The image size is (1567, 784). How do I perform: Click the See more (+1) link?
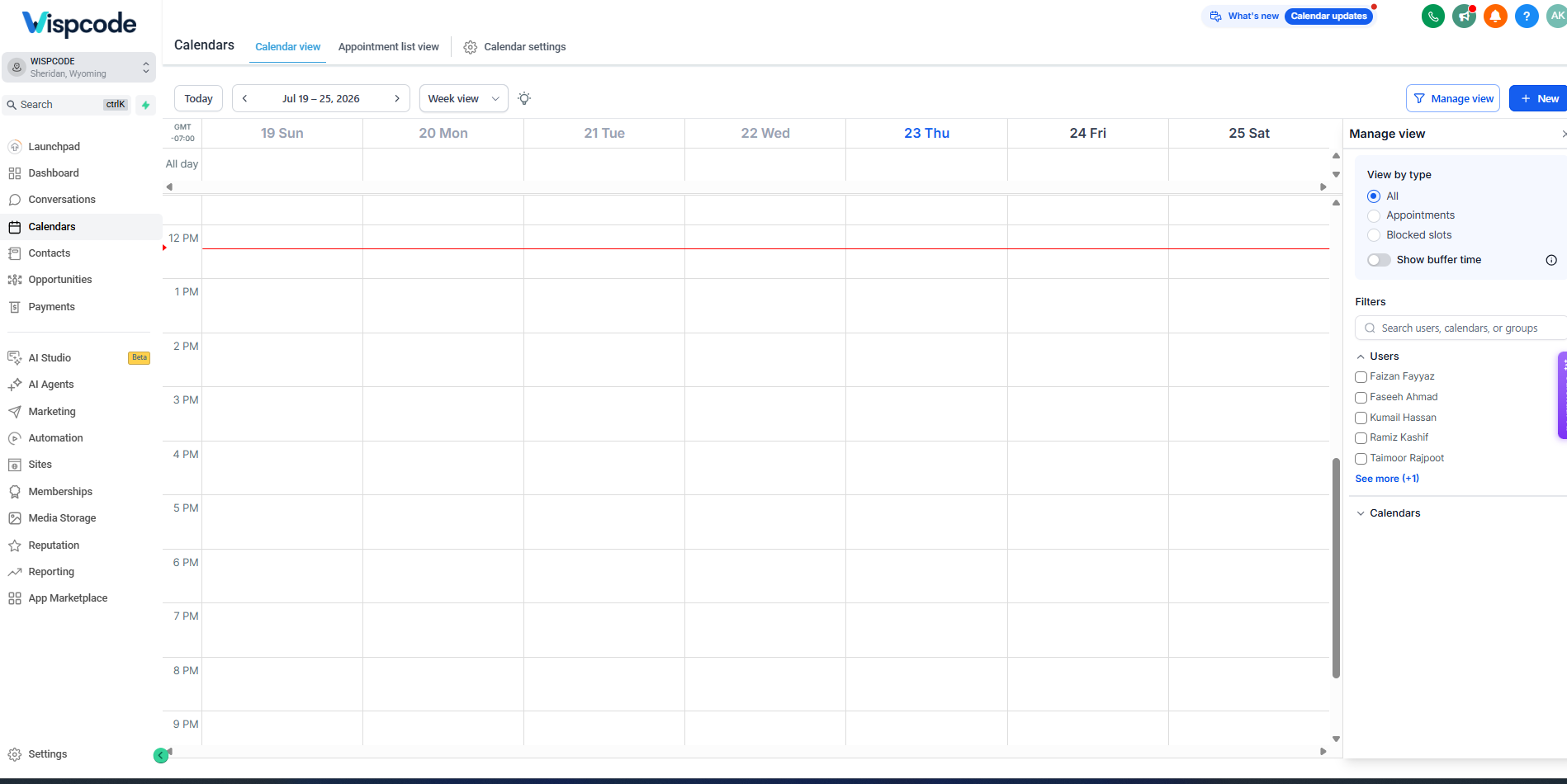1387,479
